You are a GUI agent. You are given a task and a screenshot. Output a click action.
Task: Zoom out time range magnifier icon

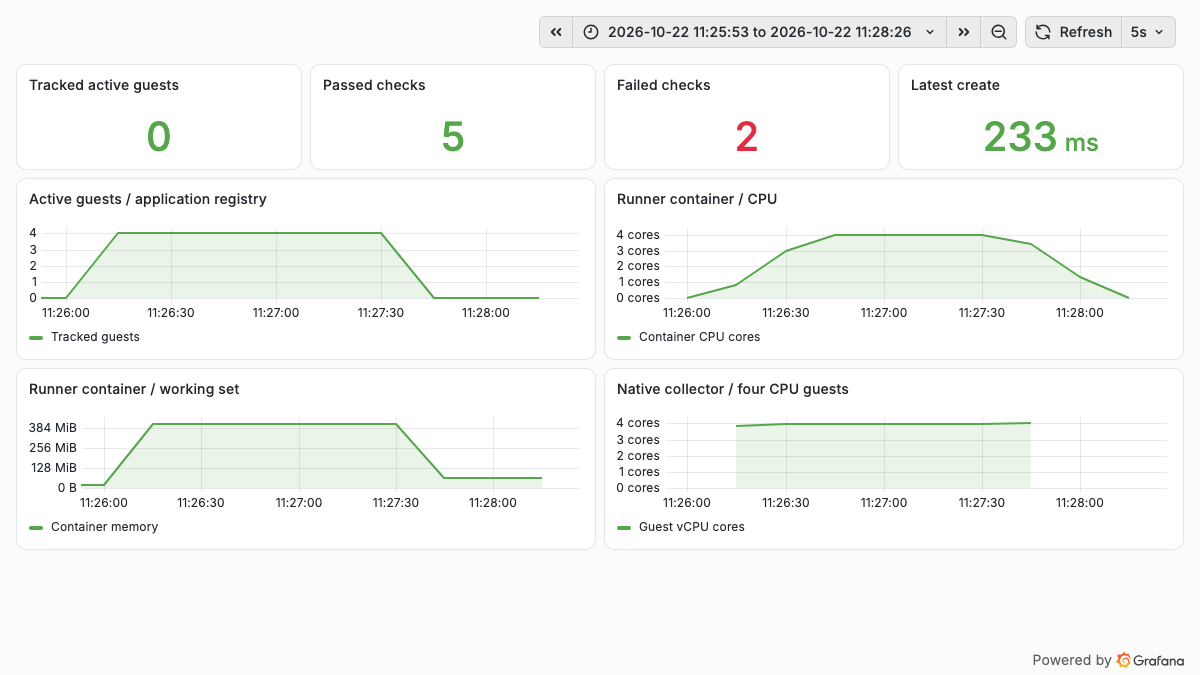tap(999, 32)
